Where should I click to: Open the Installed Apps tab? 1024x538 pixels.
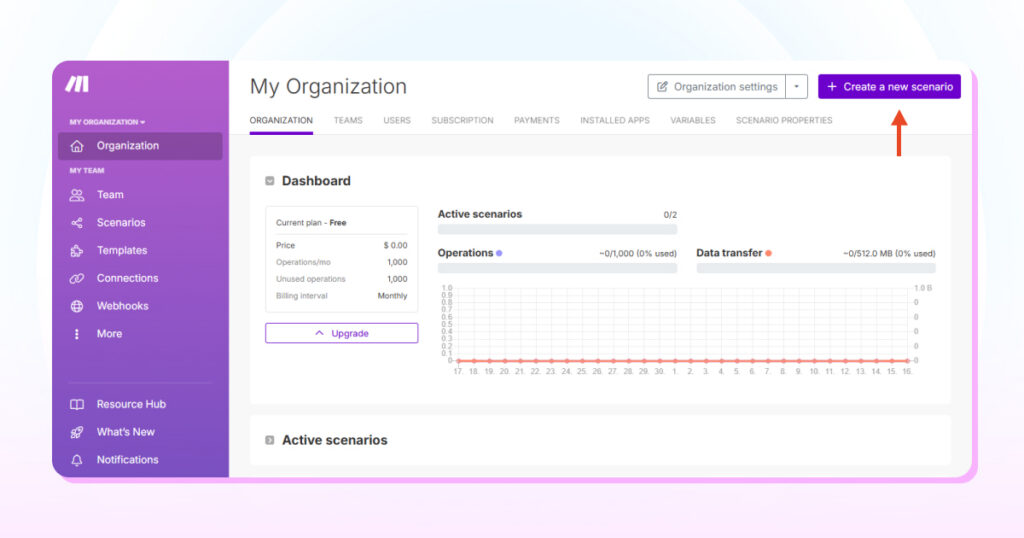pos(615,121)
